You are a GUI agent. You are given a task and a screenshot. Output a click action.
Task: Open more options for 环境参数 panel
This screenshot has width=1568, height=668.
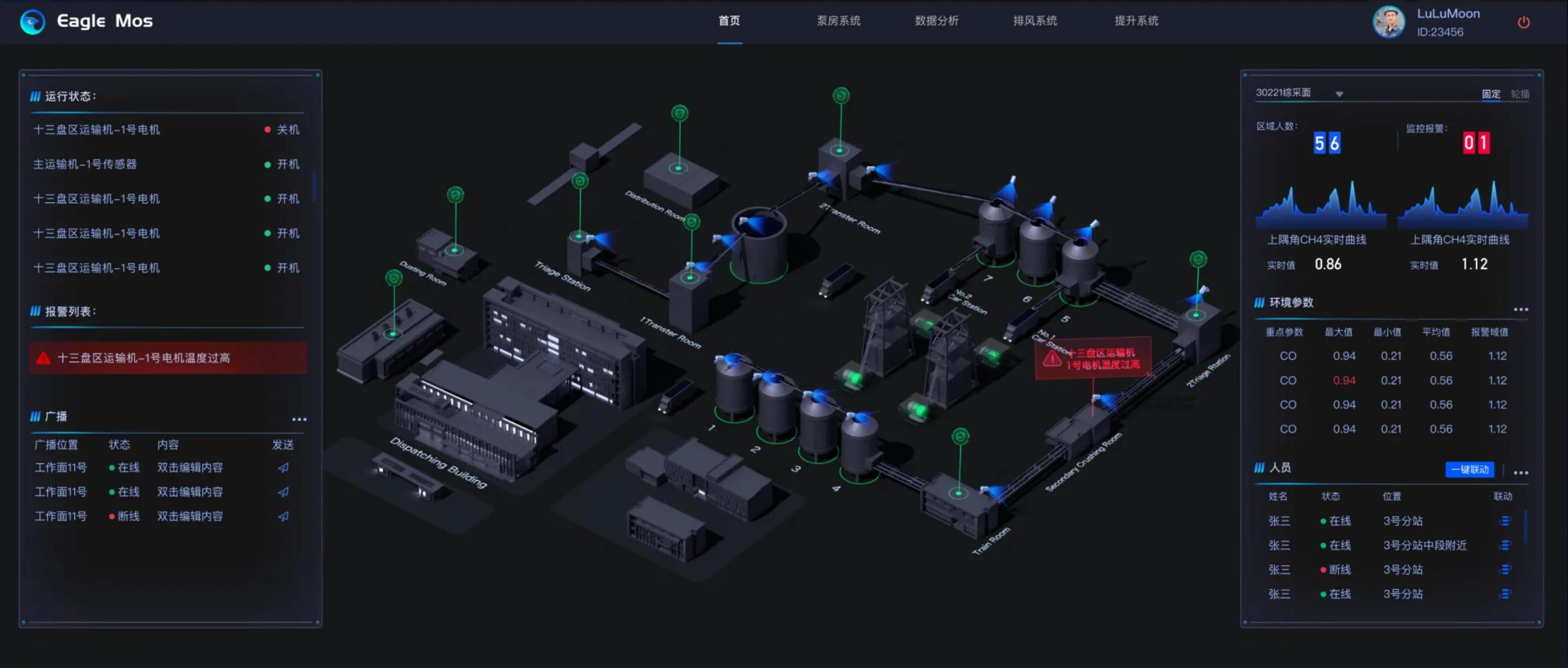[1521, 309]
